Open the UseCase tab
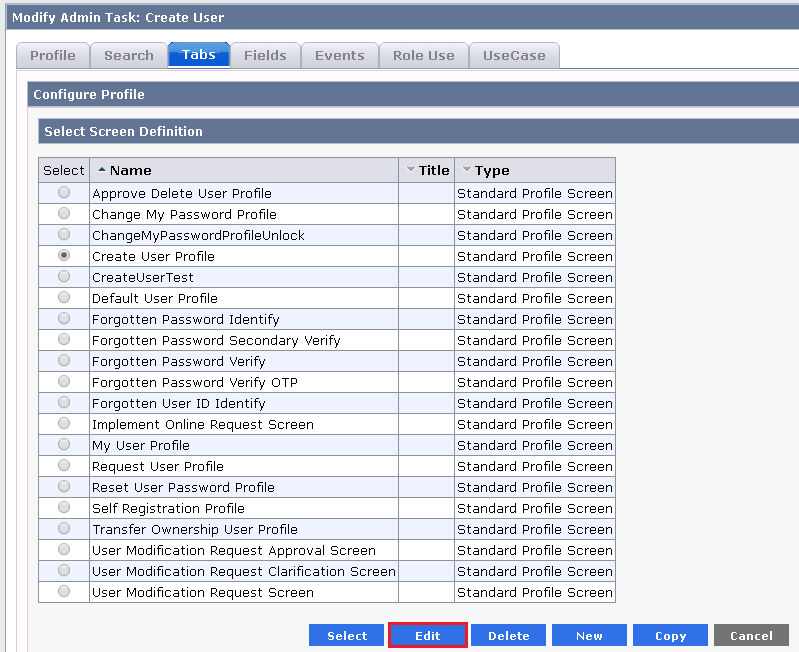 pyautogui.click(x=514, y=55)
